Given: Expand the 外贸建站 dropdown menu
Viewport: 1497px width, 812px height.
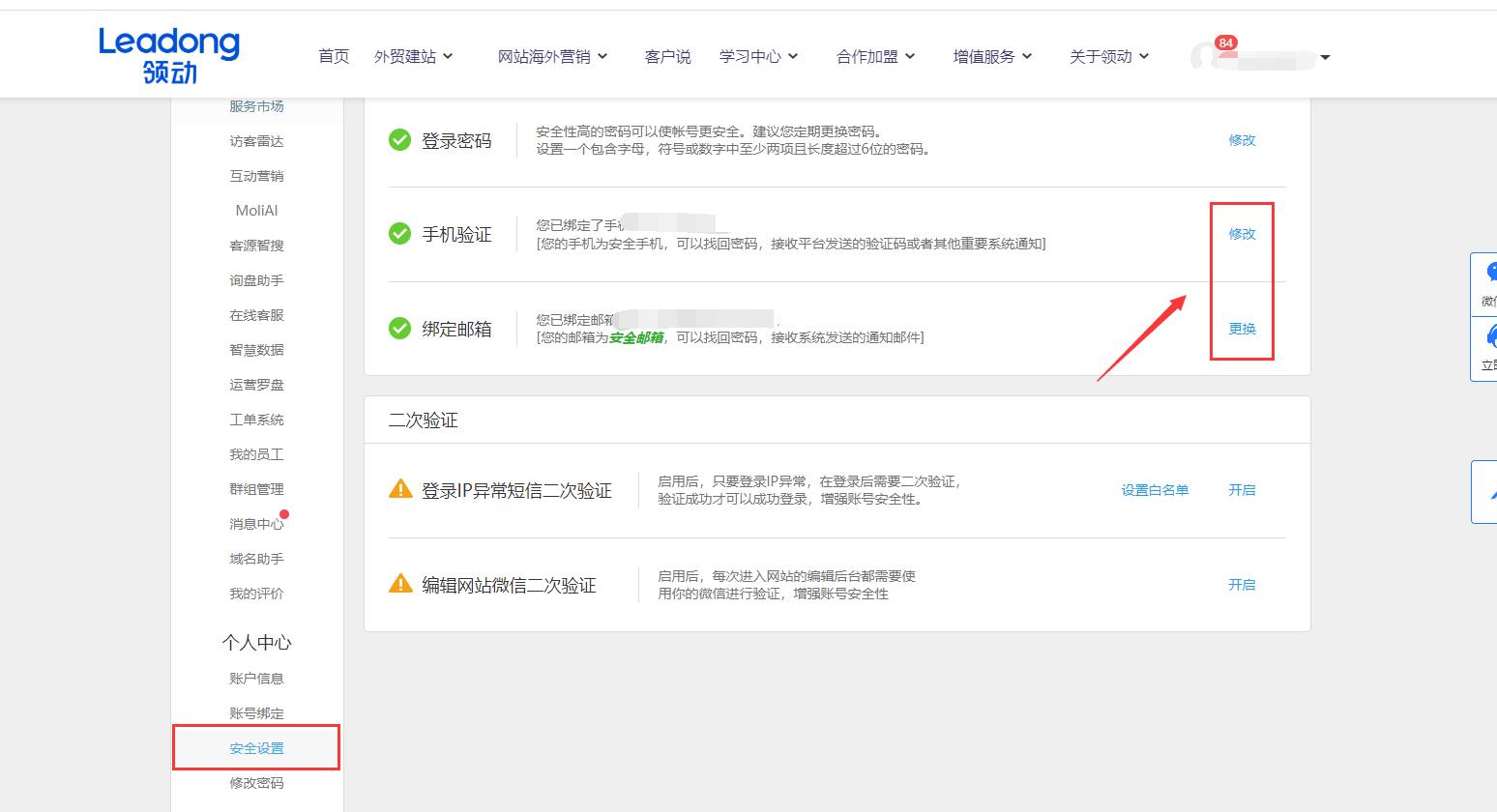Looking at the screenshot, I should [406, 55].
